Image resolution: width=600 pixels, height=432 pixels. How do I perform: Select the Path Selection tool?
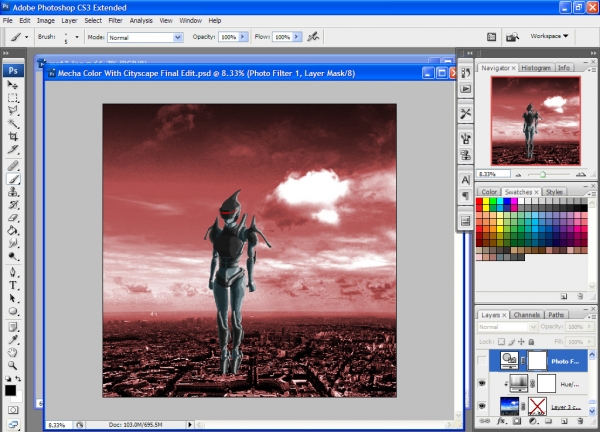pos(13,298)
